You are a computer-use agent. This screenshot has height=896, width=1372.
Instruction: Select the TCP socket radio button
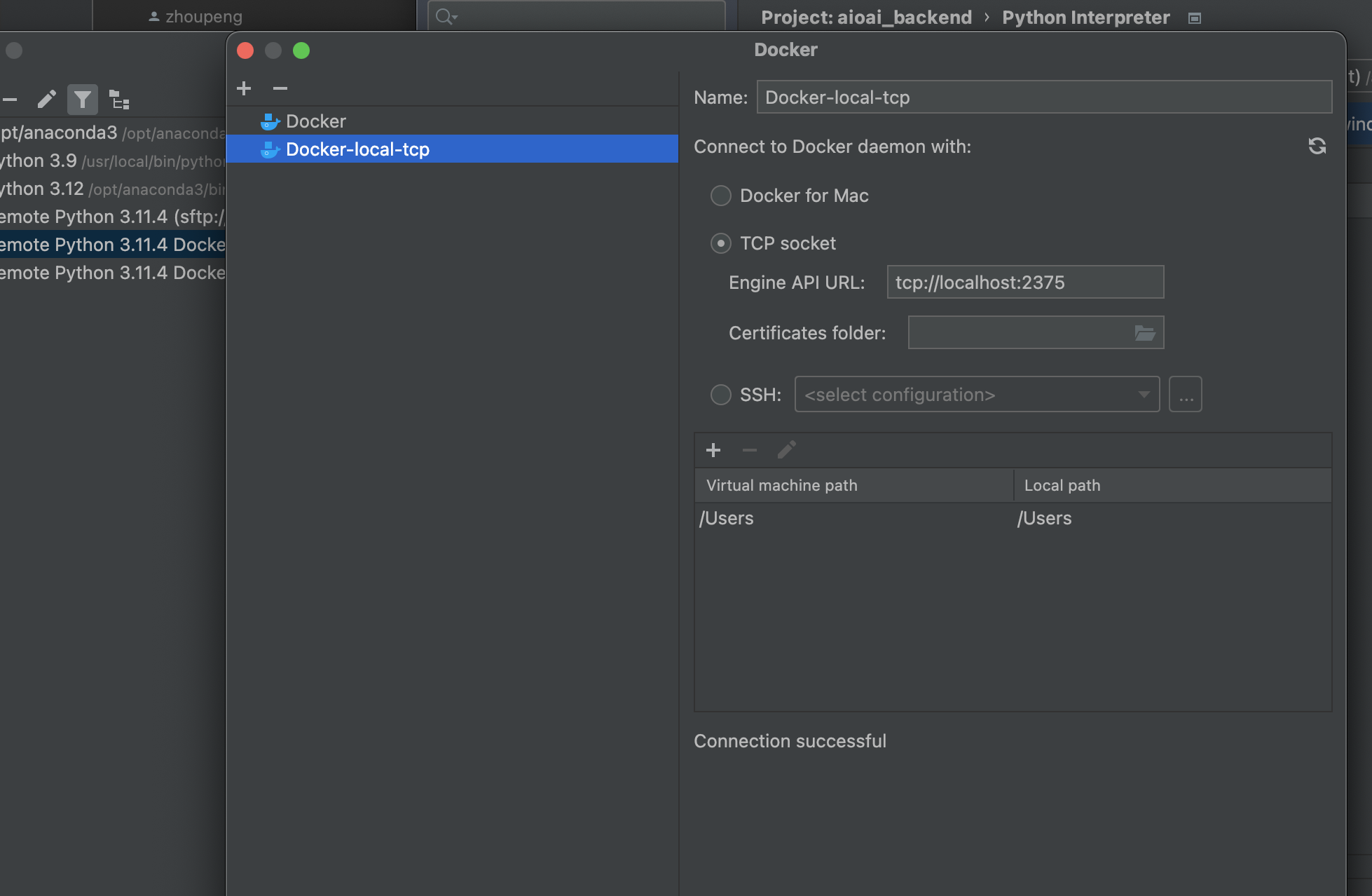721,243
